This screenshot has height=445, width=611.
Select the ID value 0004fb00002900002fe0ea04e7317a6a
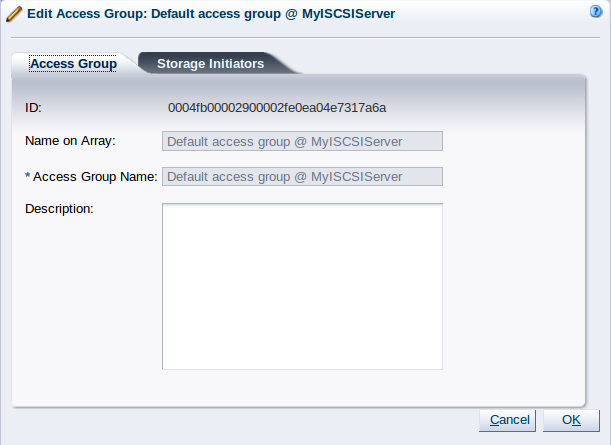[x=277, y=108]
